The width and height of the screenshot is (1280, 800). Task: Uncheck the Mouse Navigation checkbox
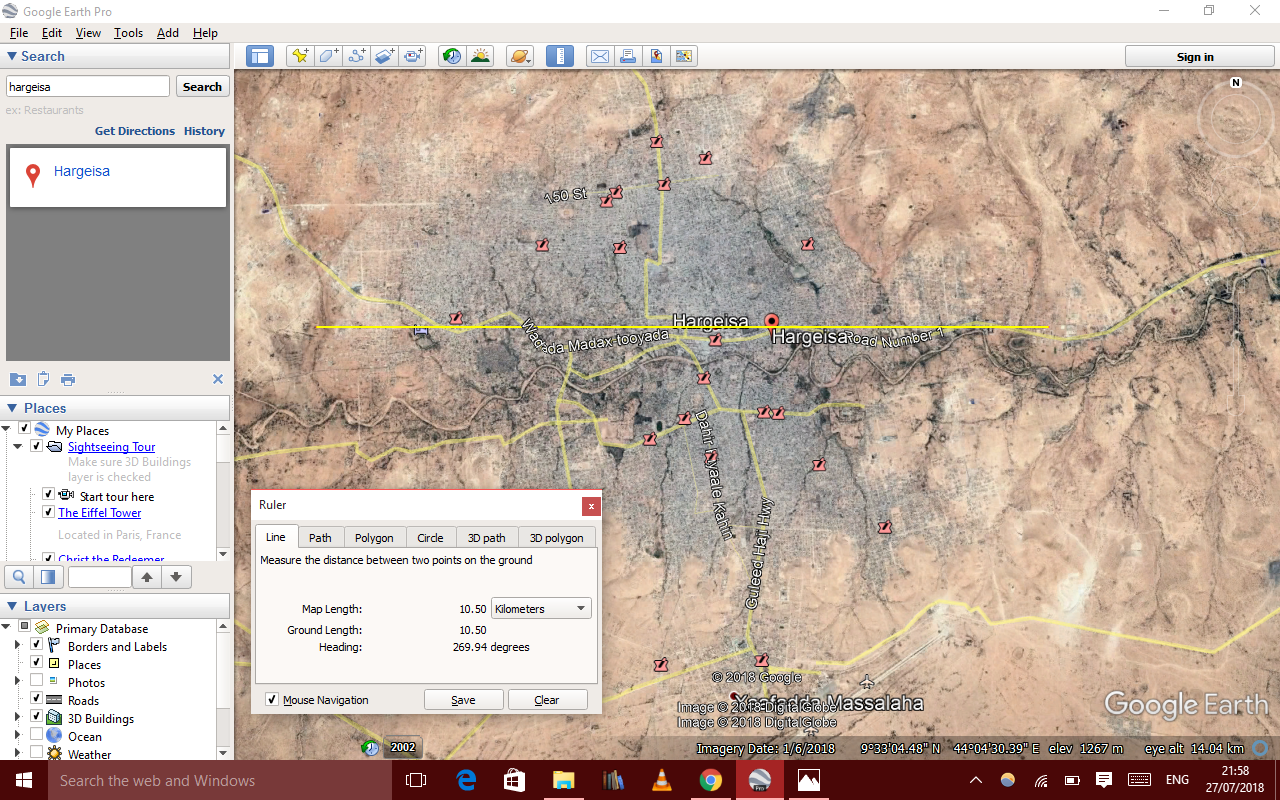point(272,700)
